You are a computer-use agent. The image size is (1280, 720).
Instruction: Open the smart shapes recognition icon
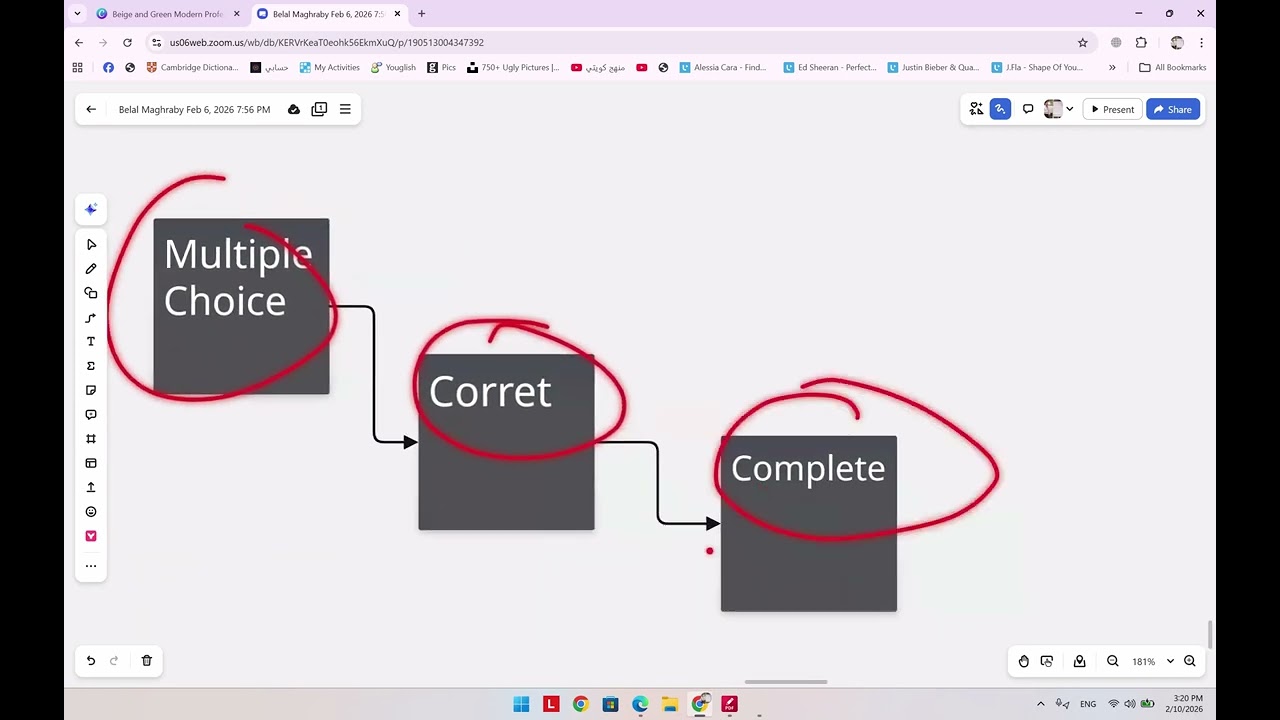click(x=976, y=109)
